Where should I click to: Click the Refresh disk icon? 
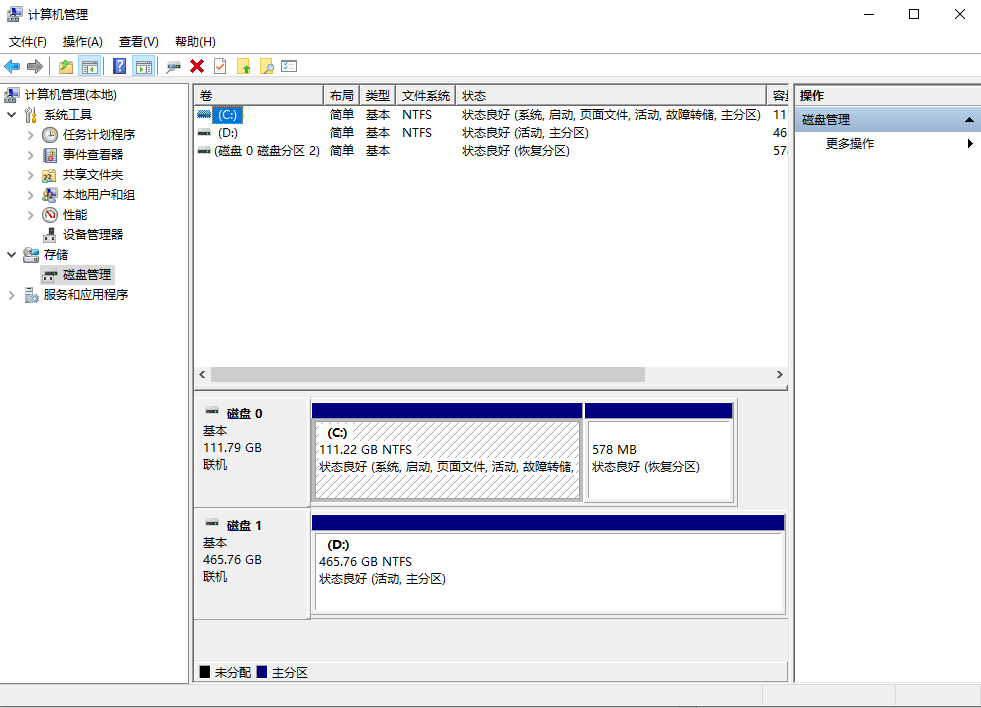pos(171,66)
